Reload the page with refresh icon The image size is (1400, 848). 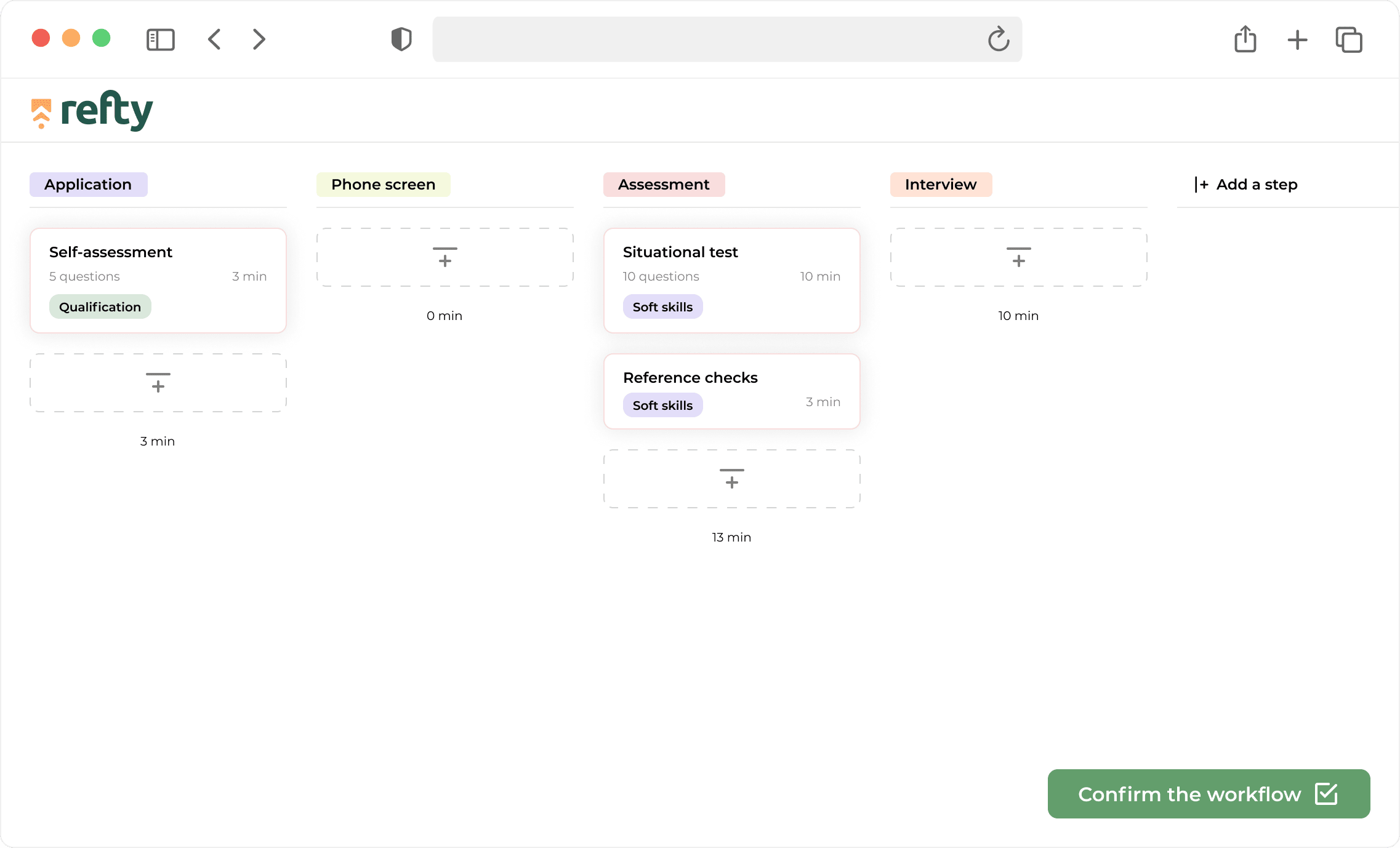[999, 39]
